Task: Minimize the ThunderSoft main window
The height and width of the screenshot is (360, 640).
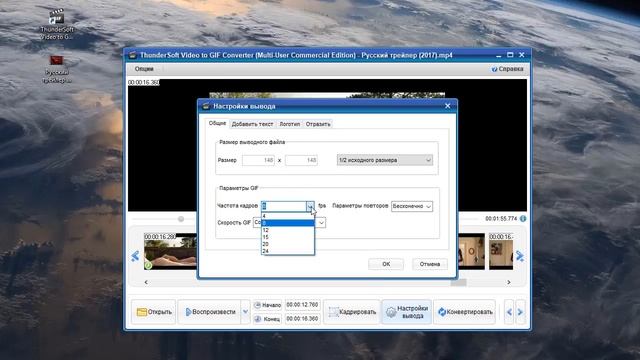Action: (498, 55)
